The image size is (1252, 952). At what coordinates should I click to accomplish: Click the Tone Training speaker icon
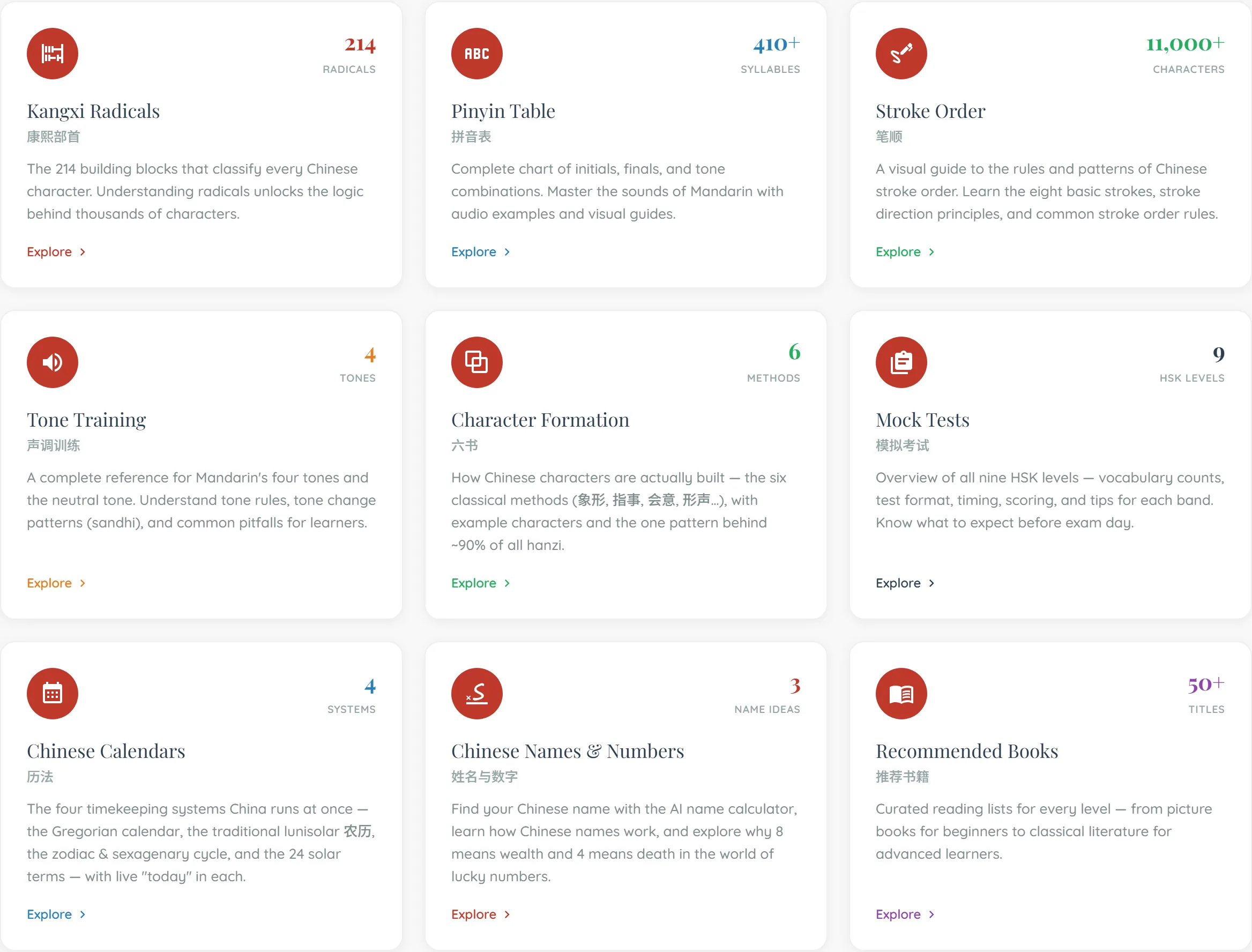tap(52, 363)
